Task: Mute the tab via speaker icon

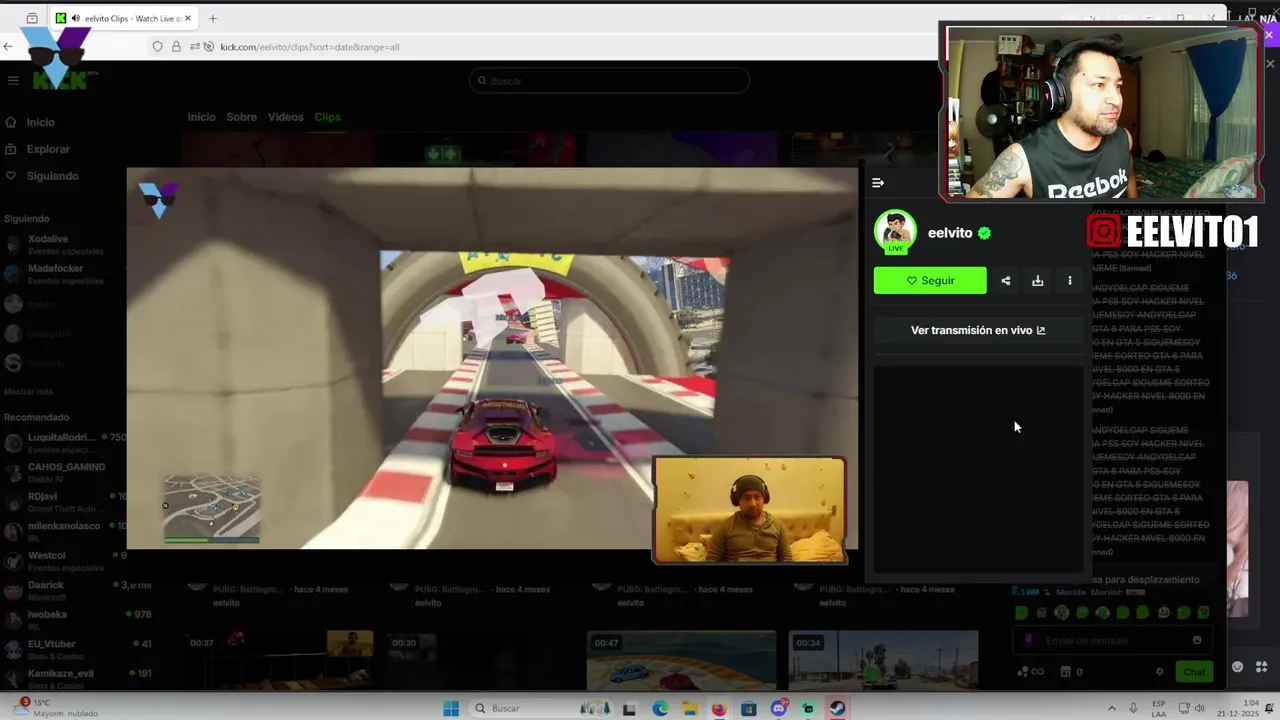Action: tap(76, 18)
